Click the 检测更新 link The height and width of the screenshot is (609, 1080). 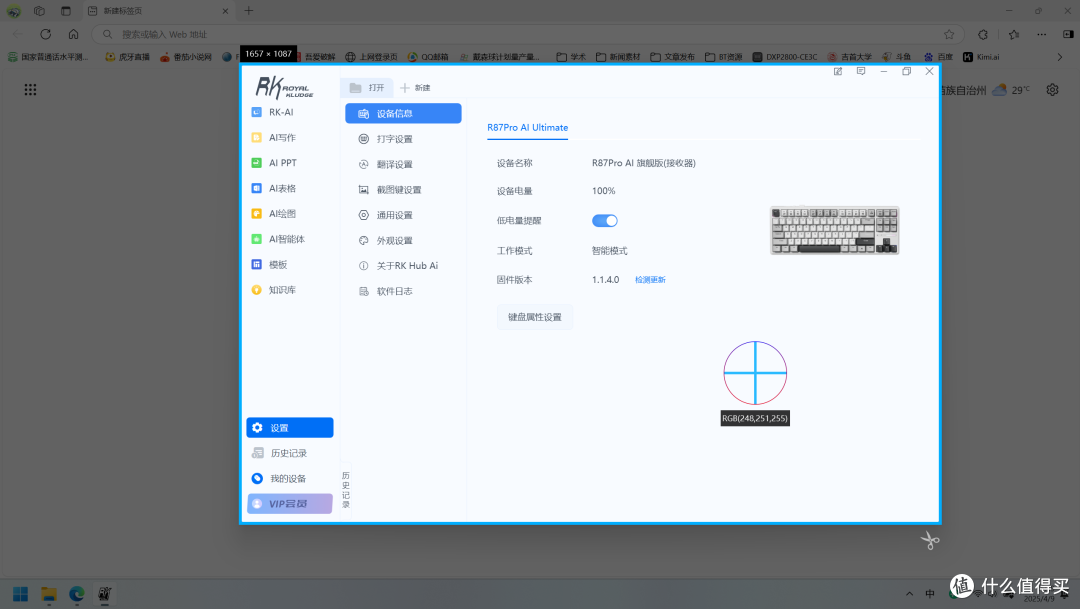[650, 280]
